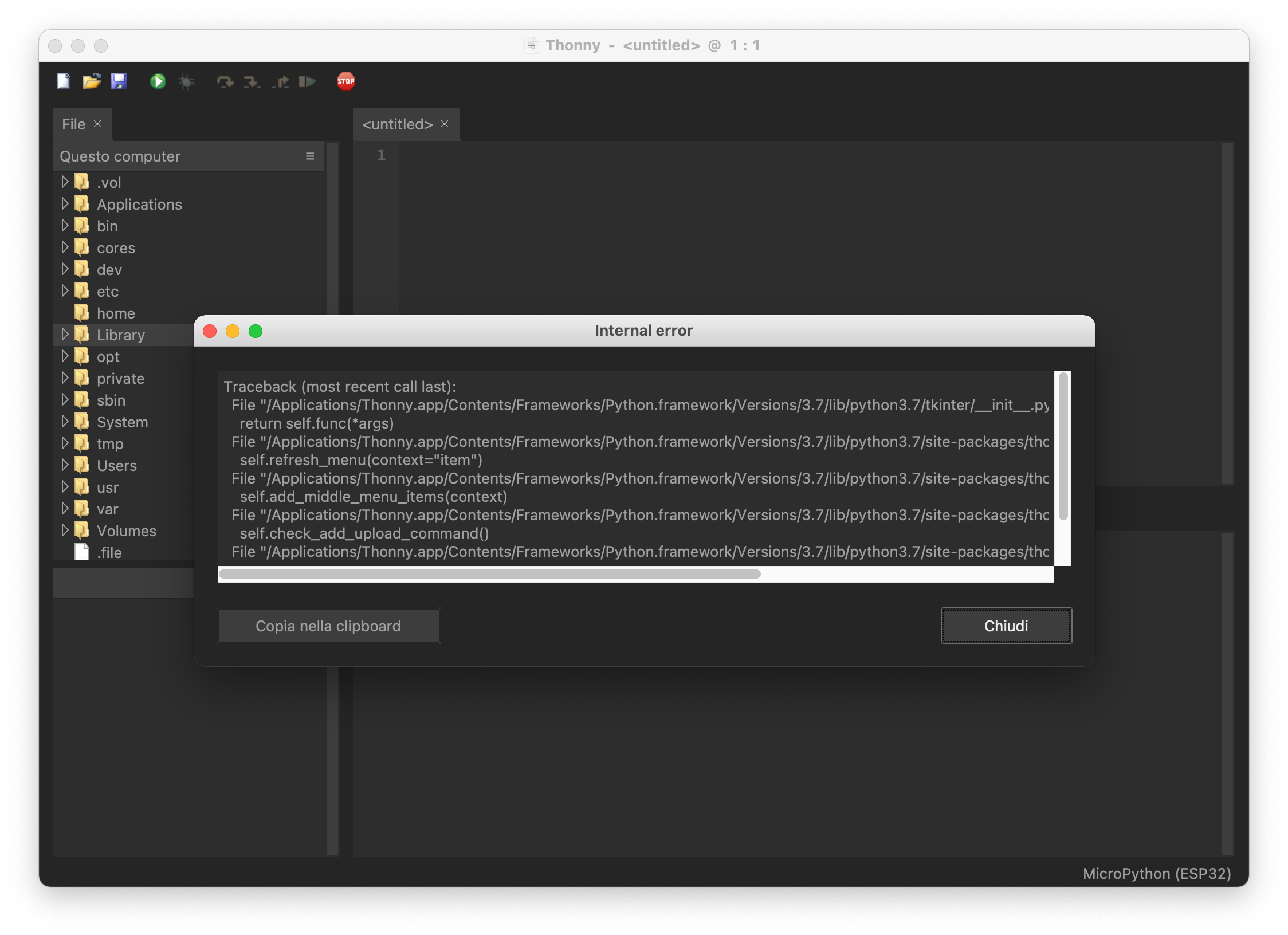Expand the usr folder

coord(65,487)
